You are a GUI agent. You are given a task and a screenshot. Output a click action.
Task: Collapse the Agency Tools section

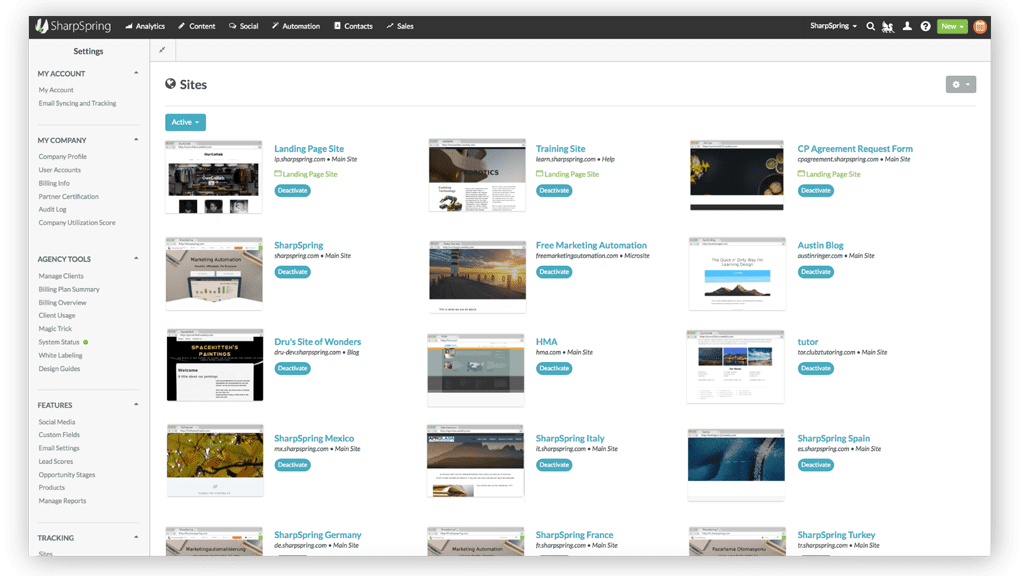[x=136, y=259]
